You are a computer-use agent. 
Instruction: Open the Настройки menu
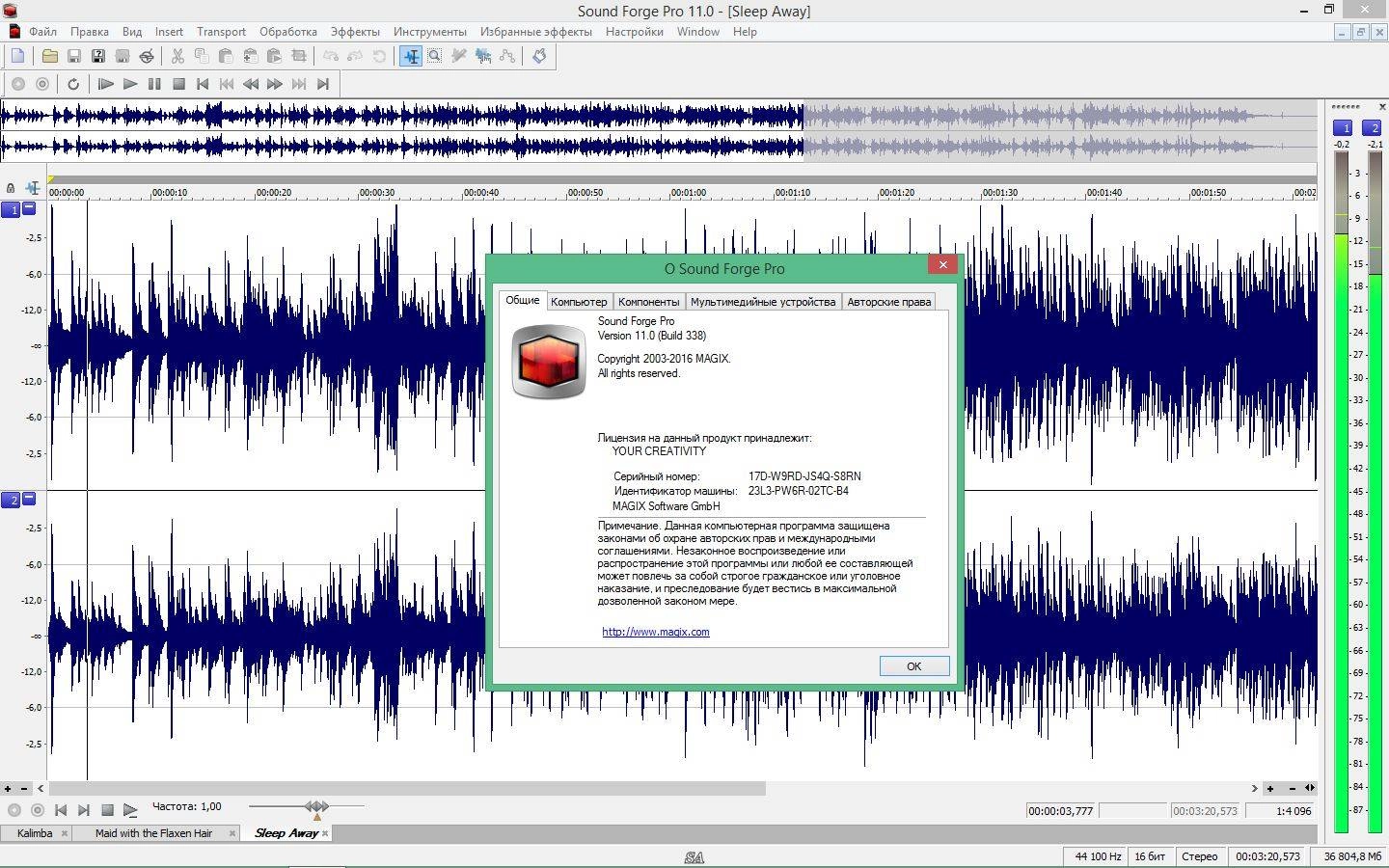point(635,32)
